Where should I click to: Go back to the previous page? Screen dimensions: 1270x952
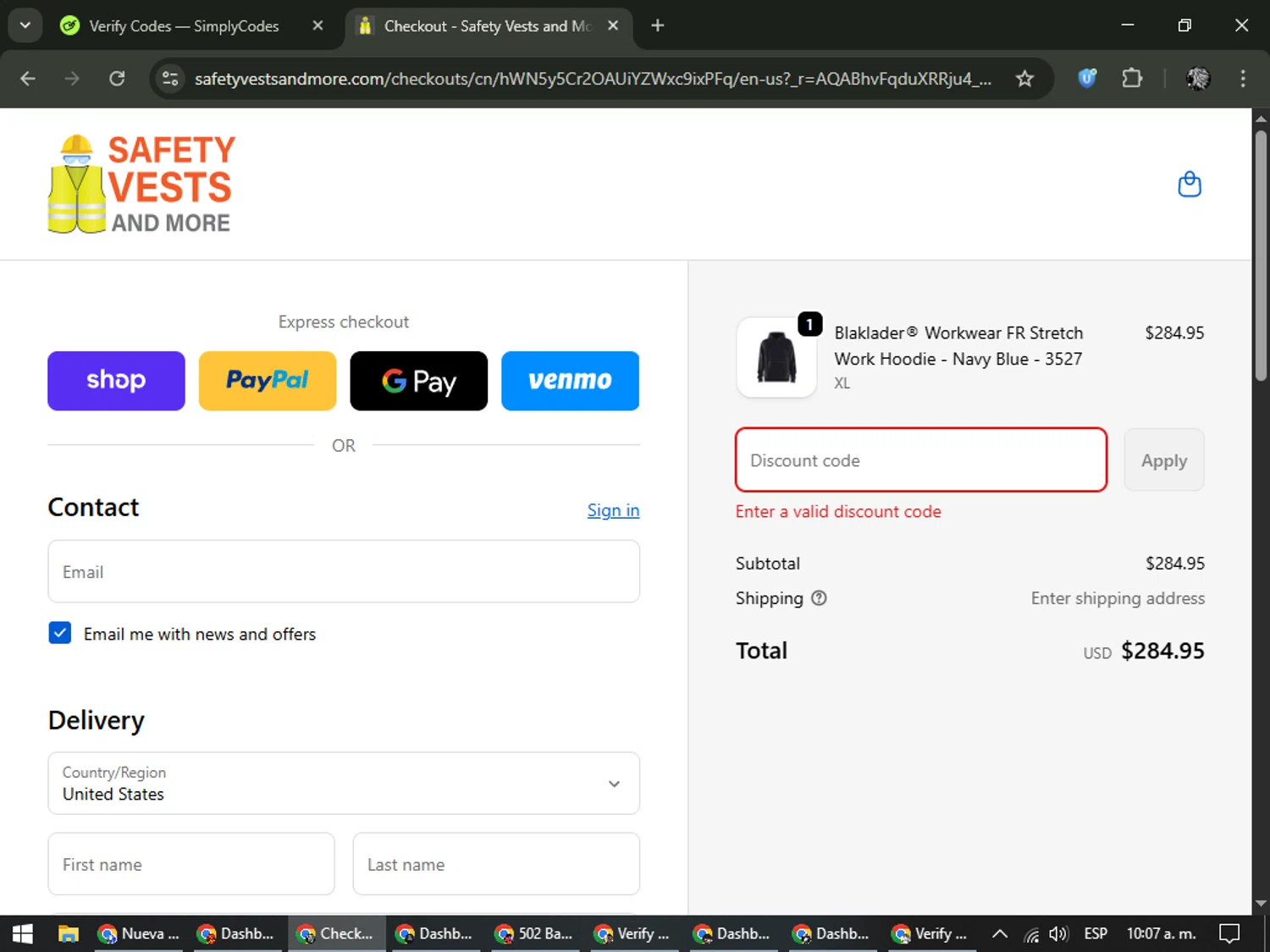click(28, 79)
